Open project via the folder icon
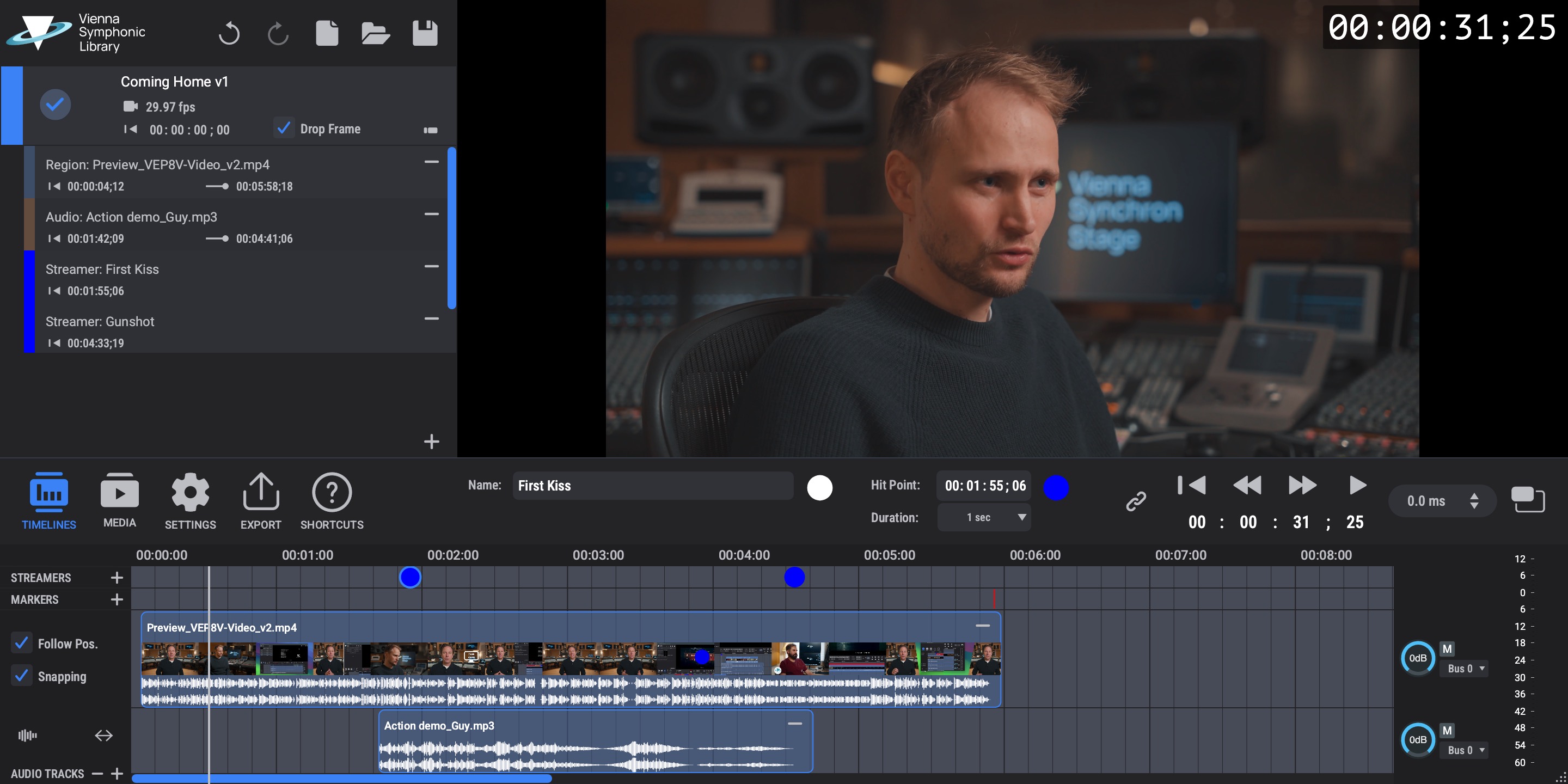Viewport: 1568px width, 784px height. (x=375, y=33)
